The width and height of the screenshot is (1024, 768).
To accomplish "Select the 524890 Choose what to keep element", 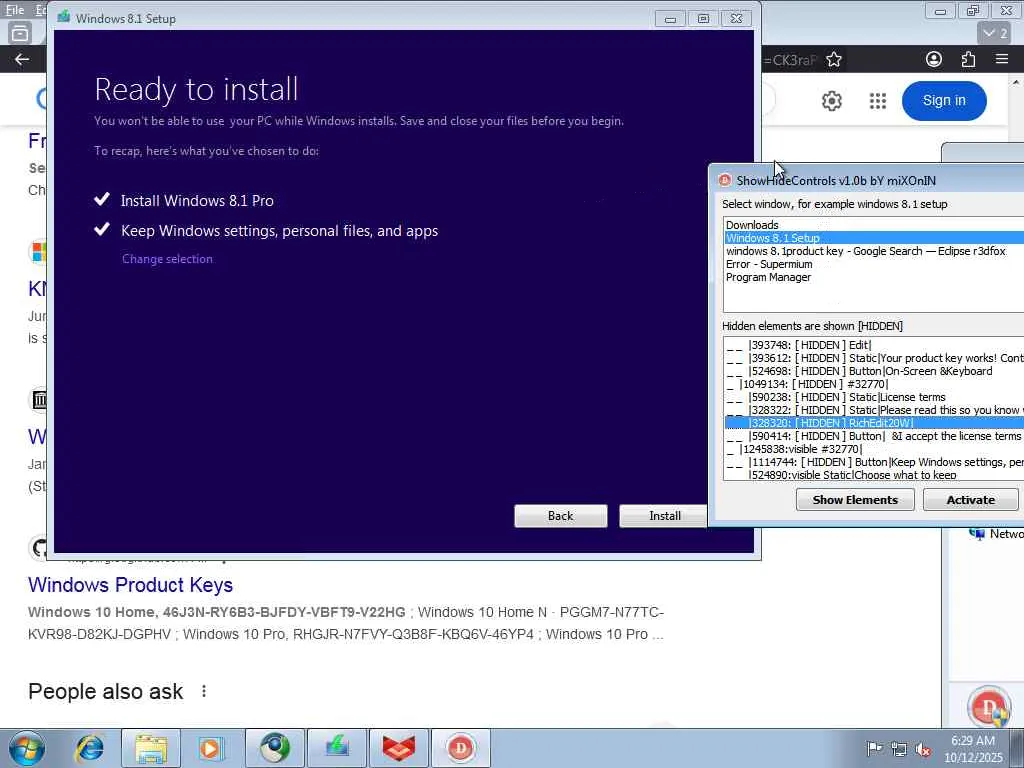I will [874, 475].
